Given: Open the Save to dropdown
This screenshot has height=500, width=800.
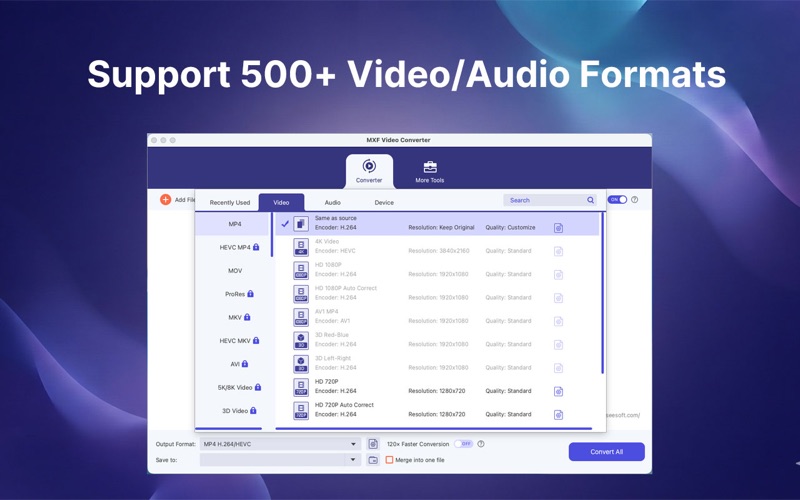Looking at the screenshot, I should pos(280,460).
